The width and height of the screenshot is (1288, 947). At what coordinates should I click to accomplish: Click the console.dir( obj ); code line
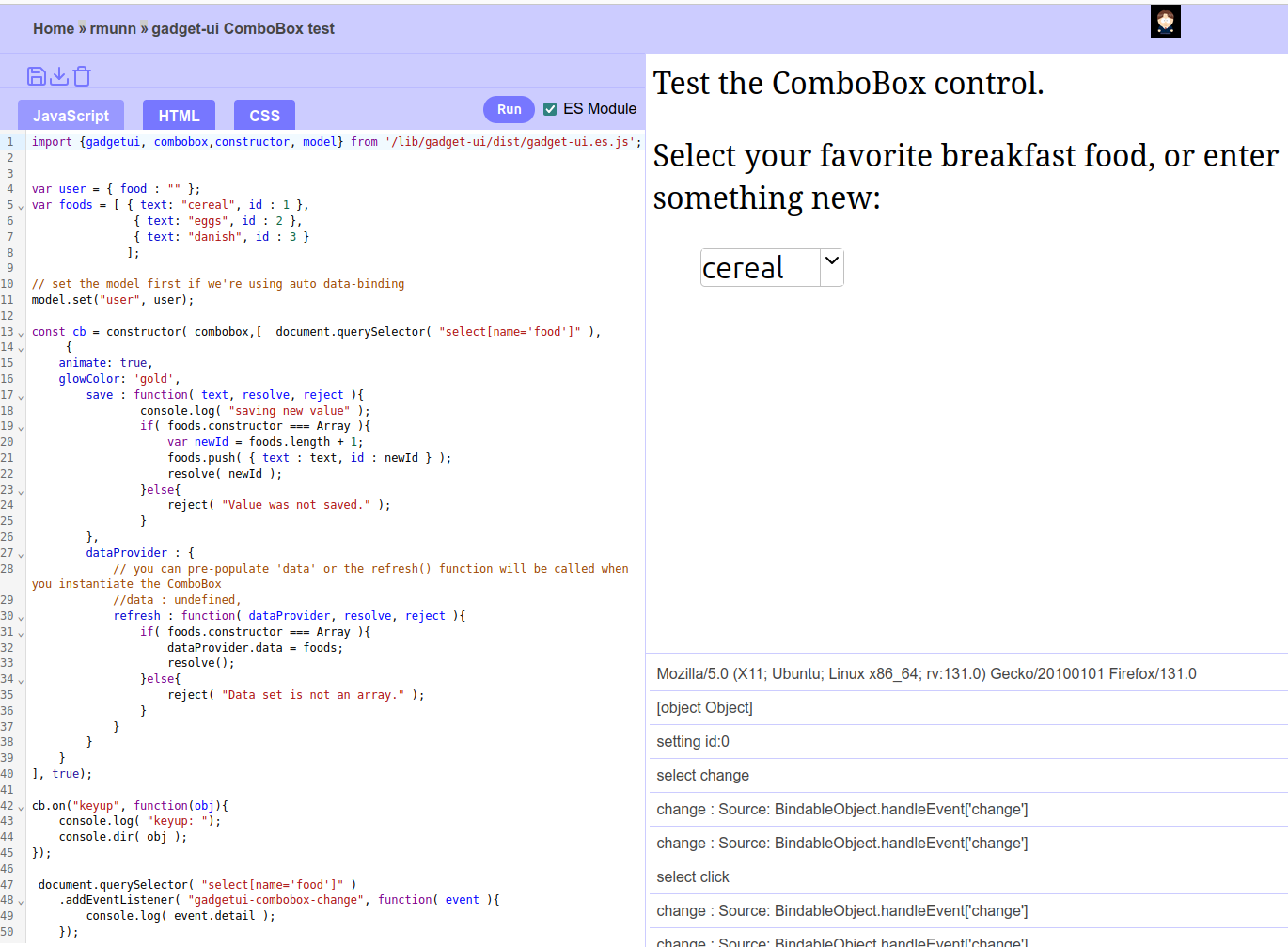(x=123, y=836)
